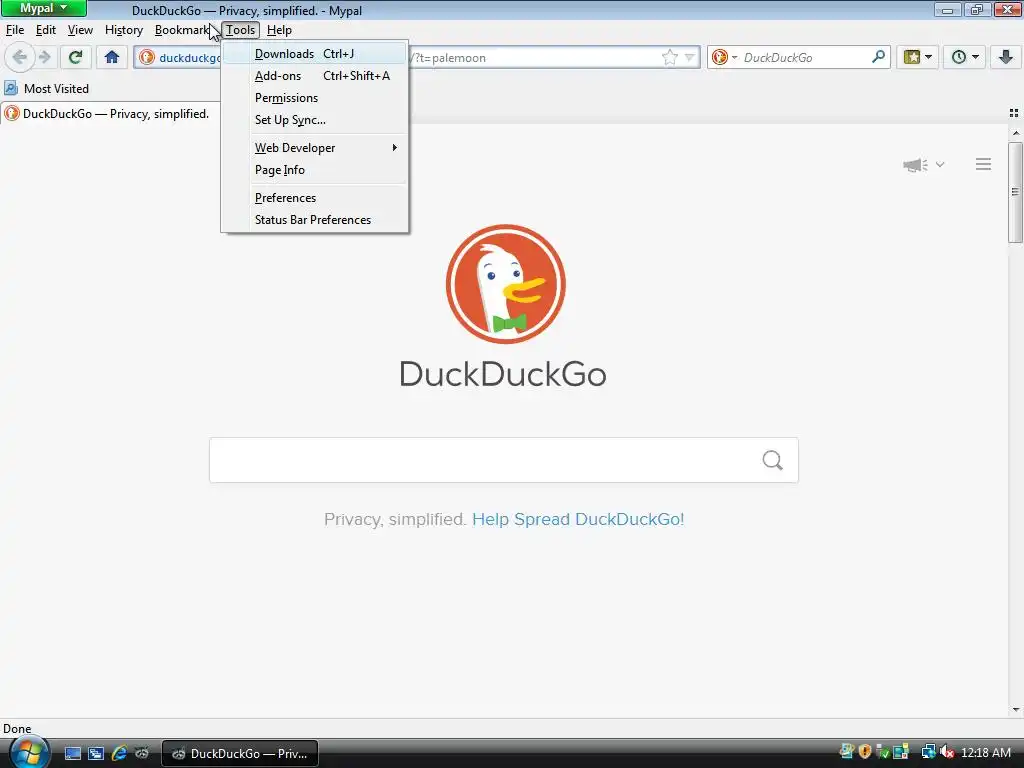Click the muted volume tray icon
This screenshot has width=1024, height=768.
click(947, 752)
